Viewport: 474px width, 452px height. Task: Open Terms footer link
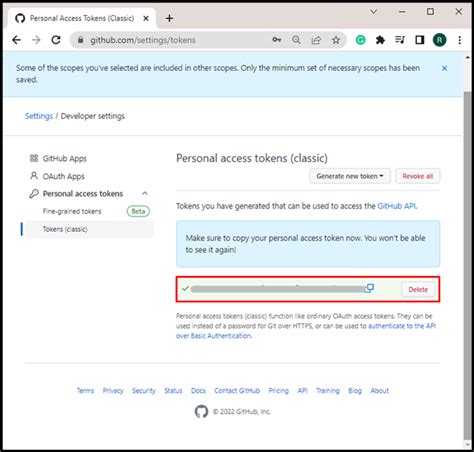coord(85,391)
